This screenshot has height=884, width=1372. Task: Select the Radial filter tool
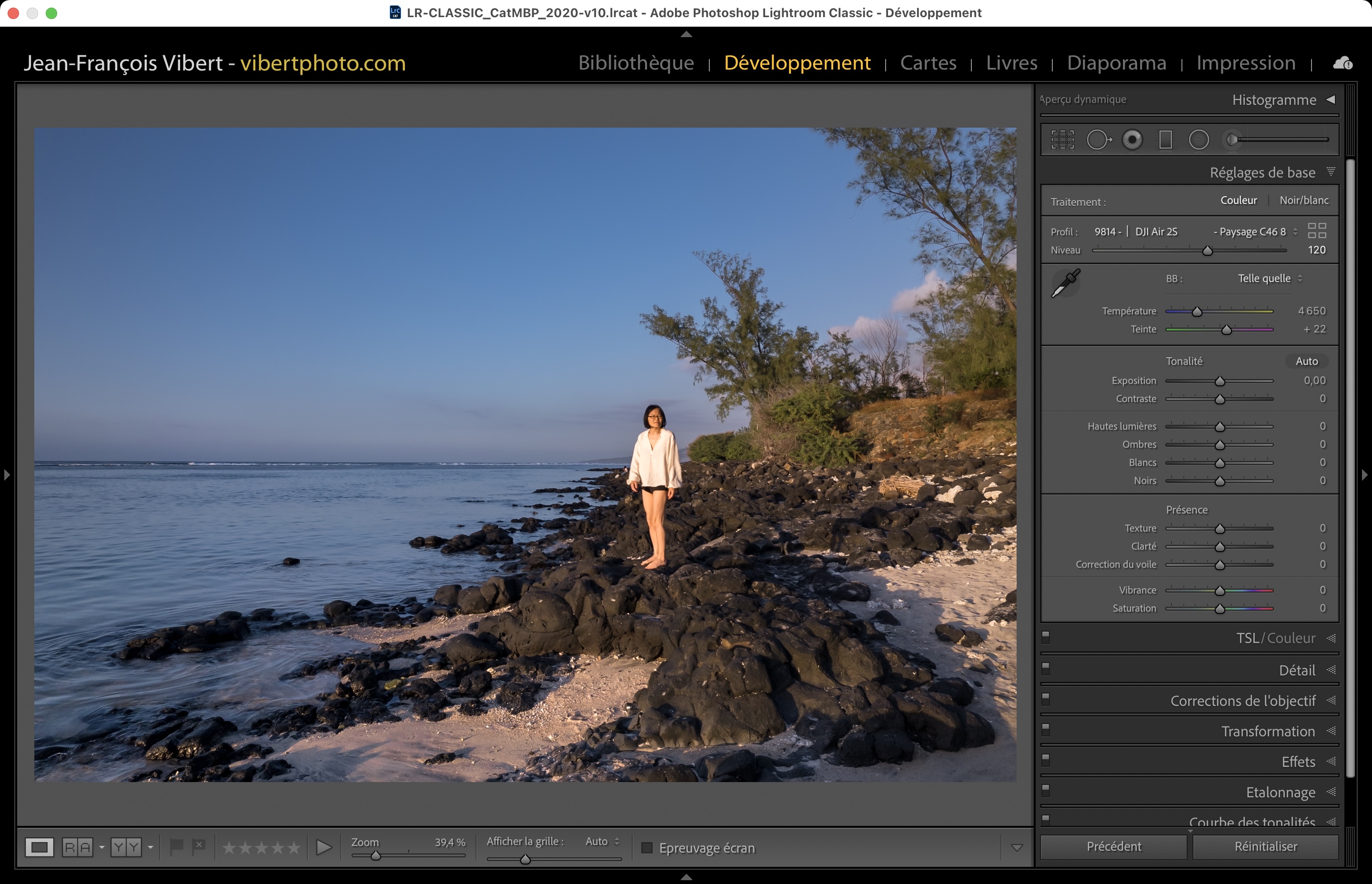click(1199, 140)
